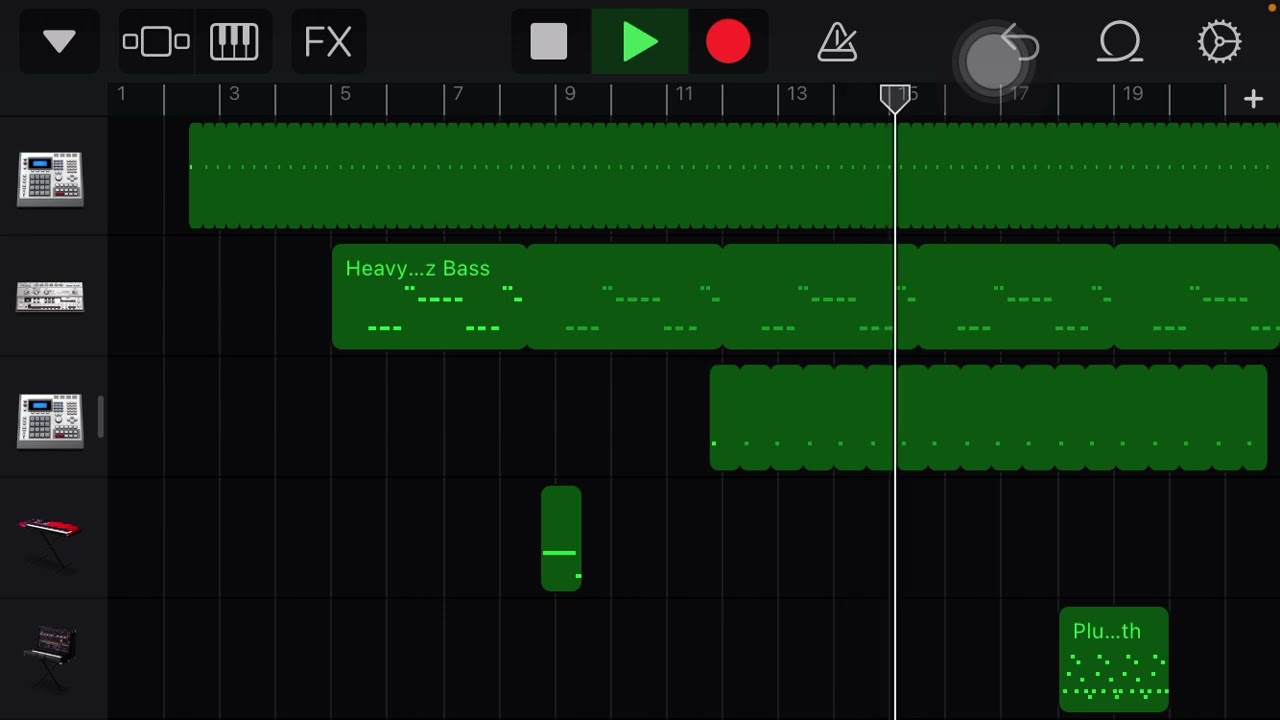The image size is (1280, 720).
Task: Undo the last action
Action: point(1022,42)
